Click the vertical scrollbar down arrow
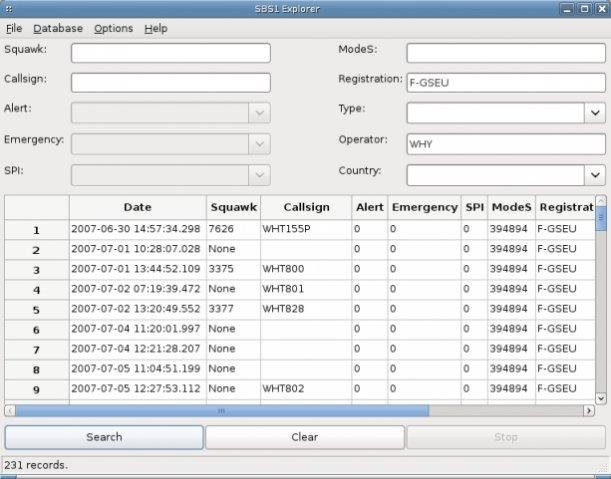611x479 pixels. coord(600,398)
